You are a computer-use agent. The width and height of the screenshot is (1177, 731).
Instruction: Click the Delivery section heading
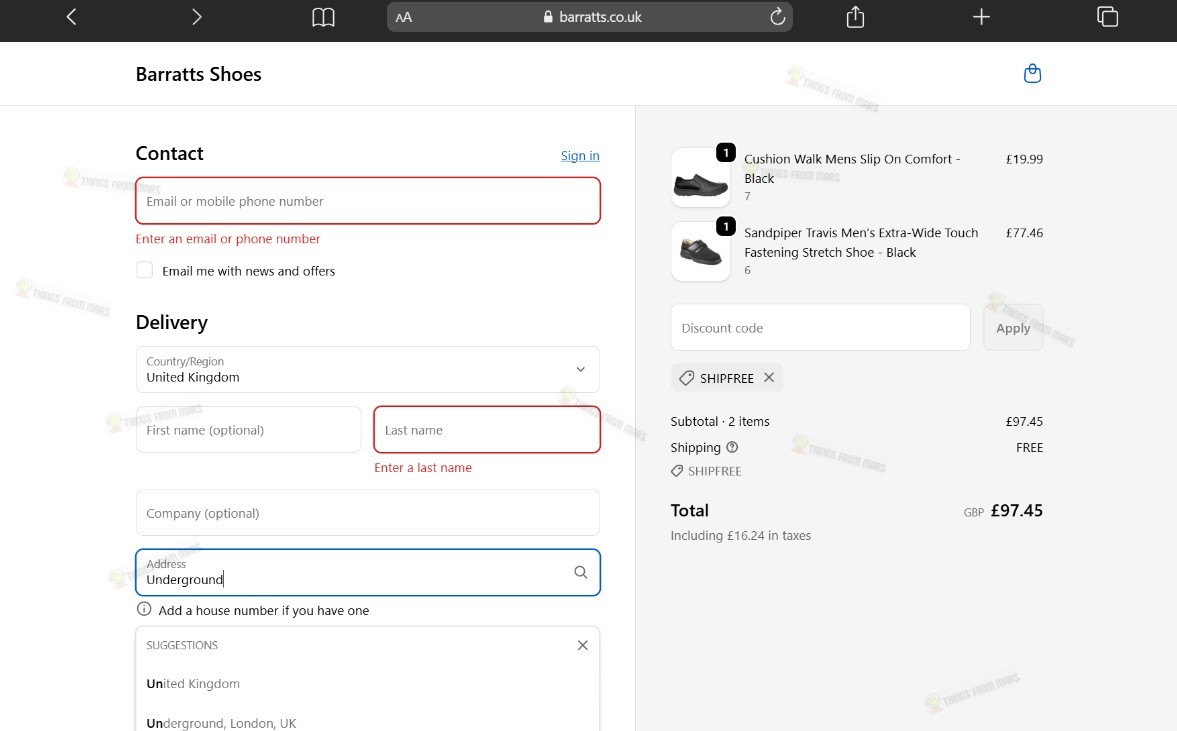171,323
